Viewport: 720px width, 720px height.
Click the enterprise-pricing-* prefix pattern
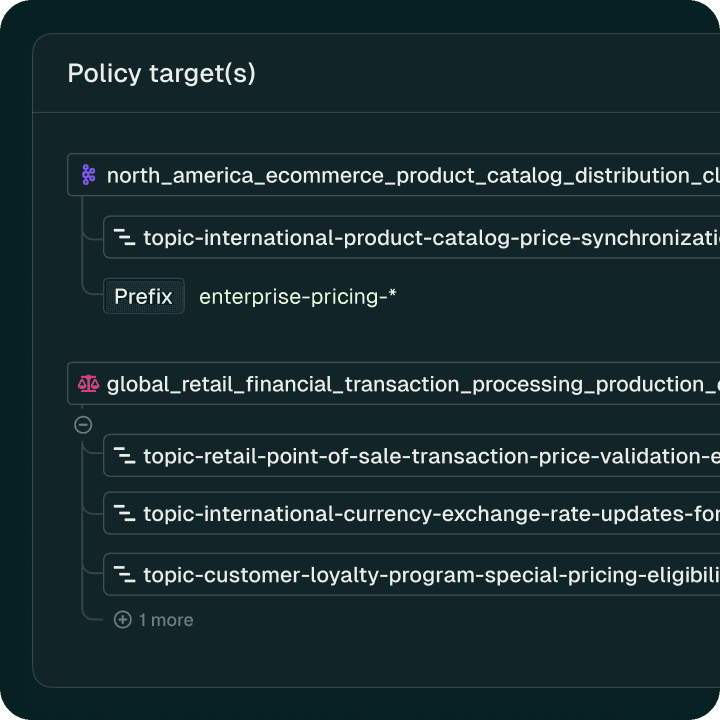click(298, 297)
